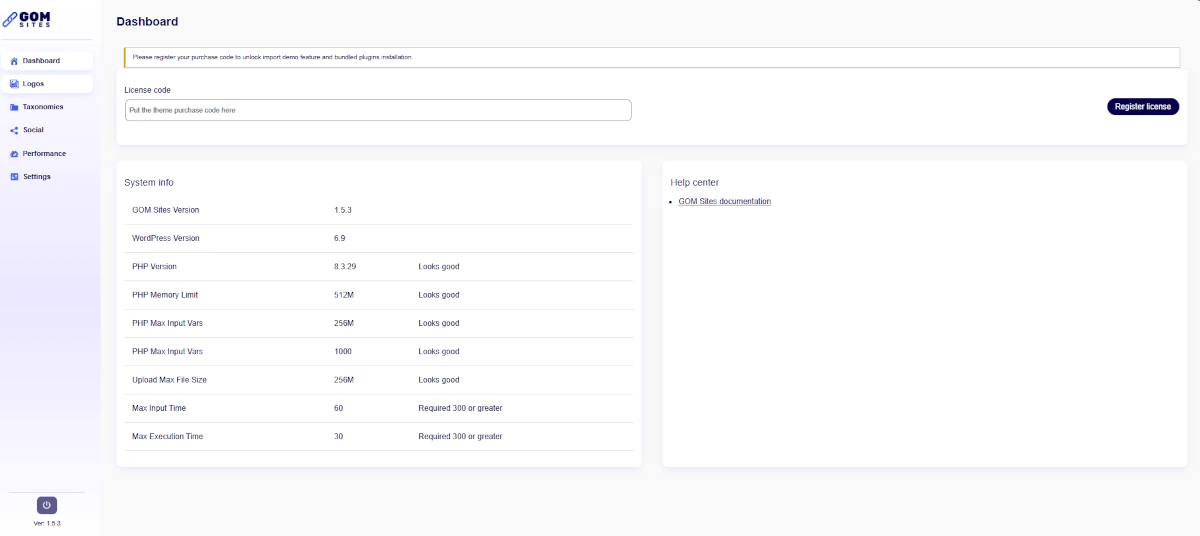
Task: Click the 8.3.29 PHP version value
Action: [345, 267]
